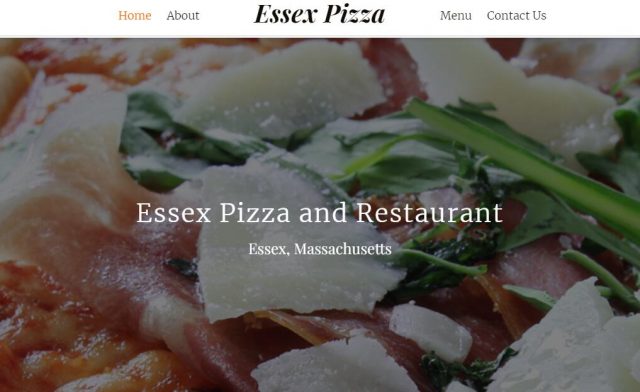Open the Home page link

click(x=135, y=16)
